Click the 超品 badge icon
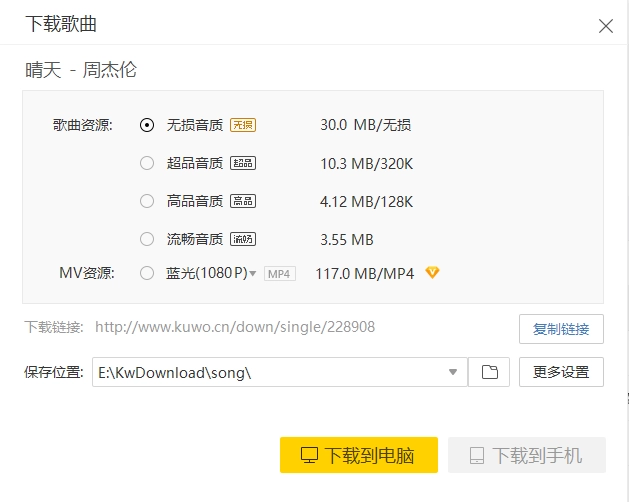Viewport: 629px width, 502px height. tap(243, 163)
